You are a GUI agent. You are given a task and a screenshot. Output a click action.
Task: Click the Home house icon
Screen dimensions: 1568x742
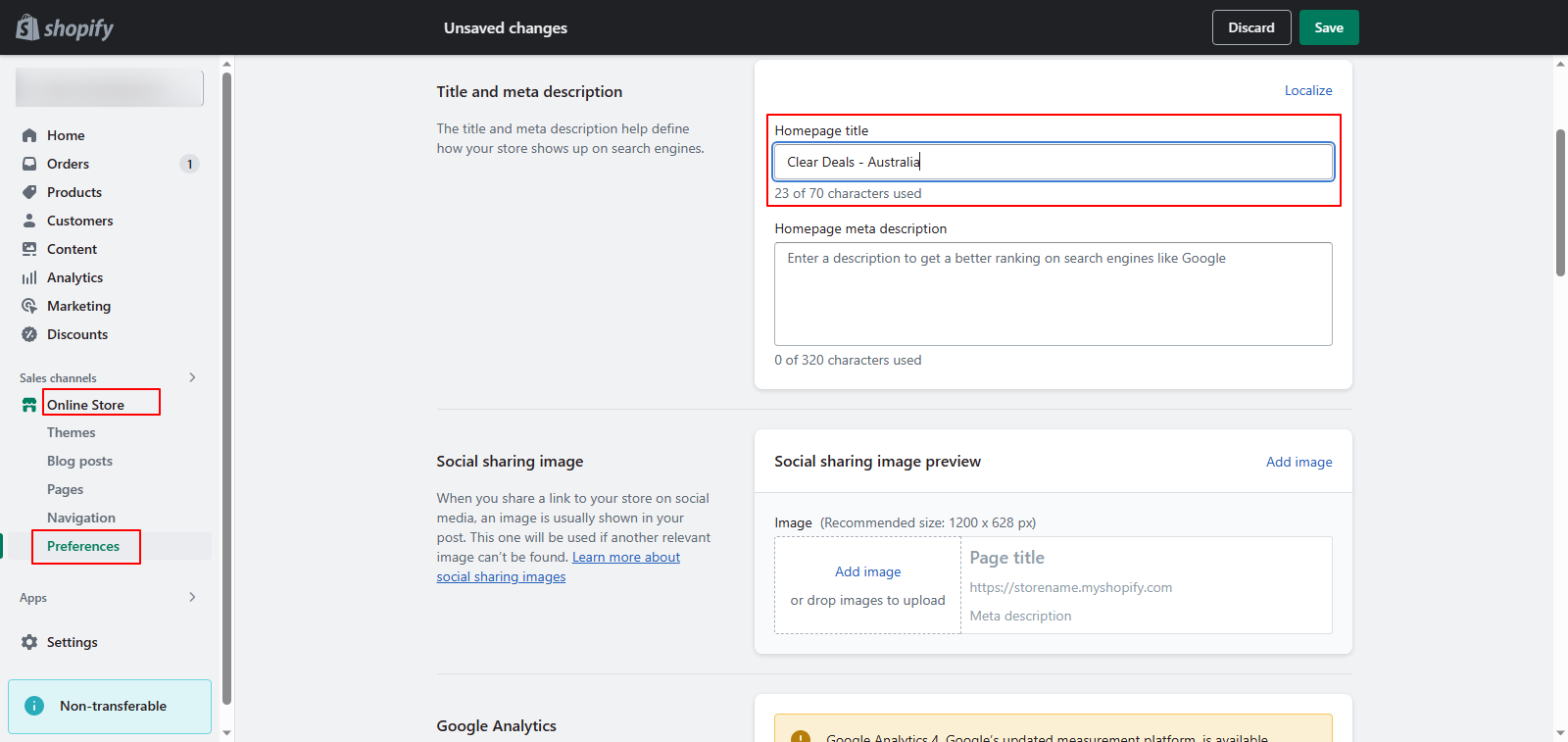coord(29,135)
